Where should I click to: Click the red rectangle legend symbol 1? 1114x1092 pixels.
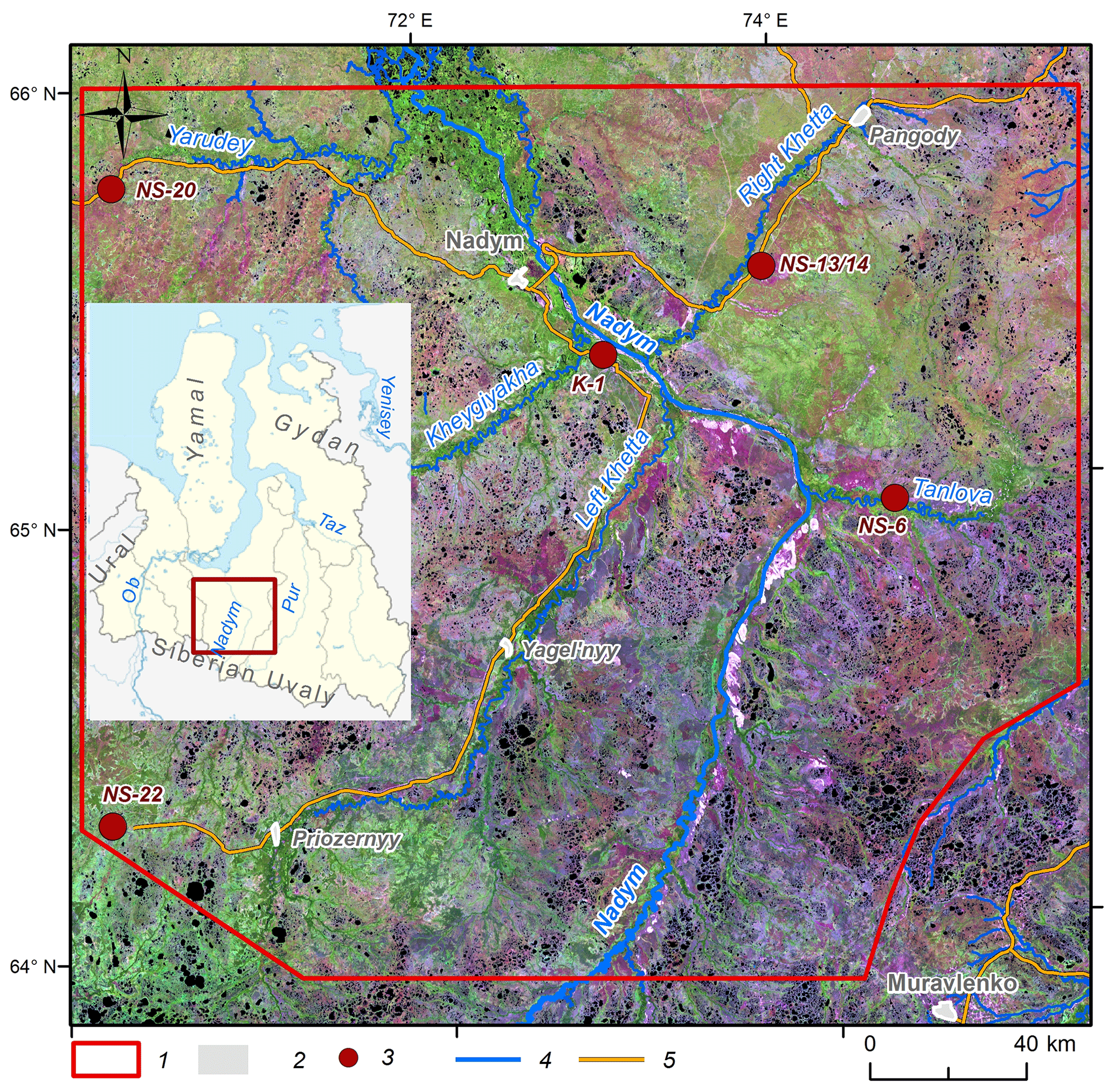pyautogui.click(x=106, y=1059)
